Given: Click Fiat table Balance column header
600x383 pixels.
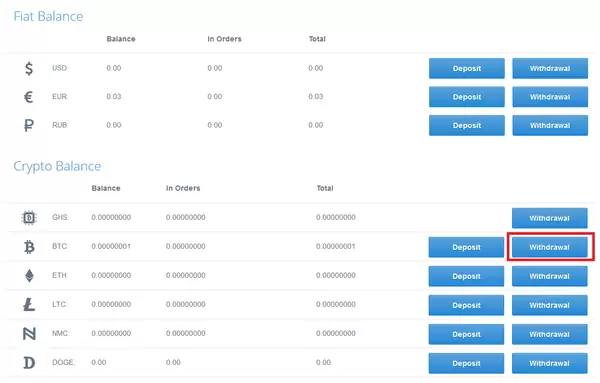Looking at the screenshot, I should click(121, 39).
